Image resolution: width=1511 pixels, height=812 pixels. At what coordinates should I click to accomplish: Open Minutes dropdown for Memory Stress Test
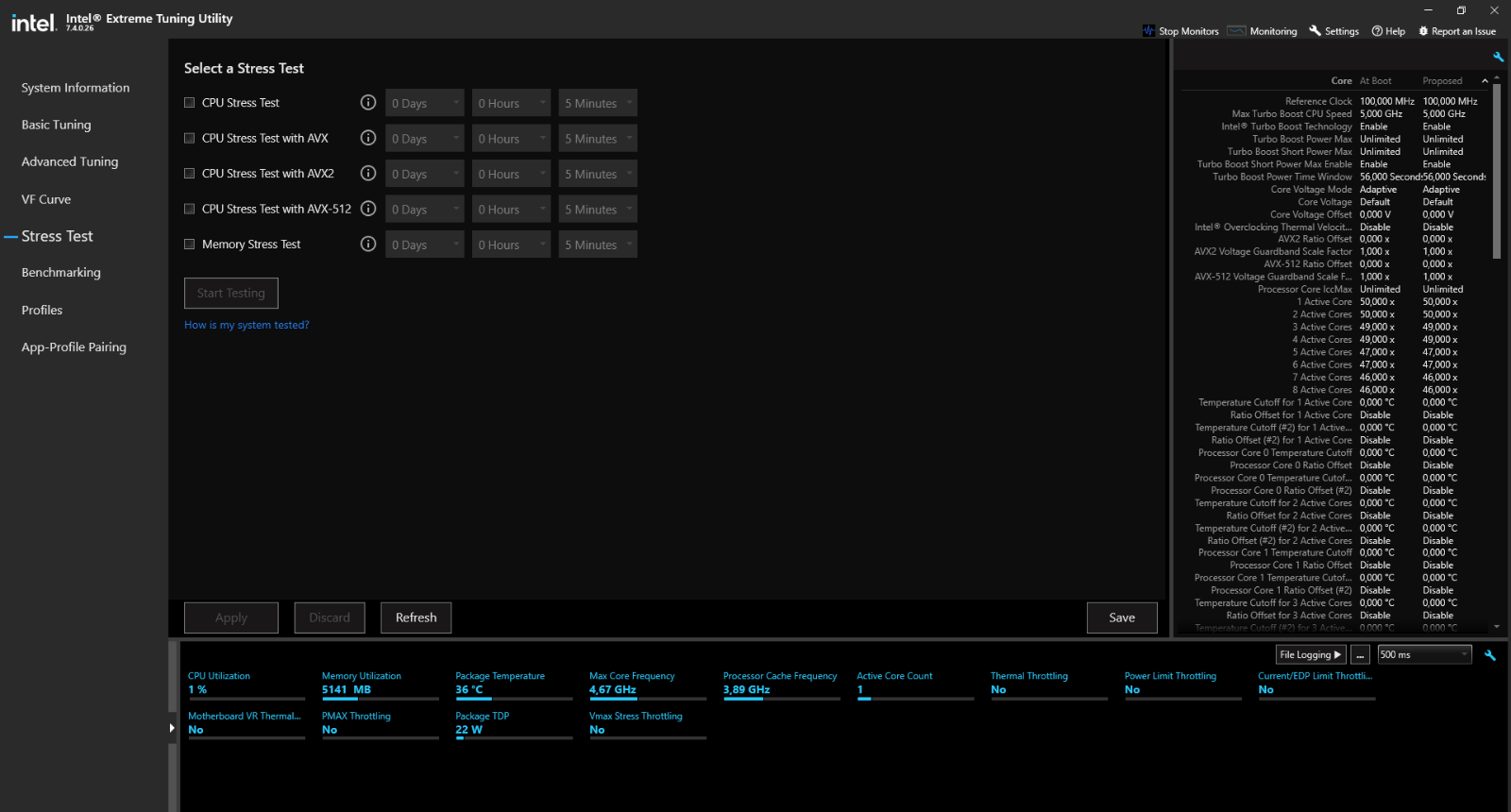(598, 245)
